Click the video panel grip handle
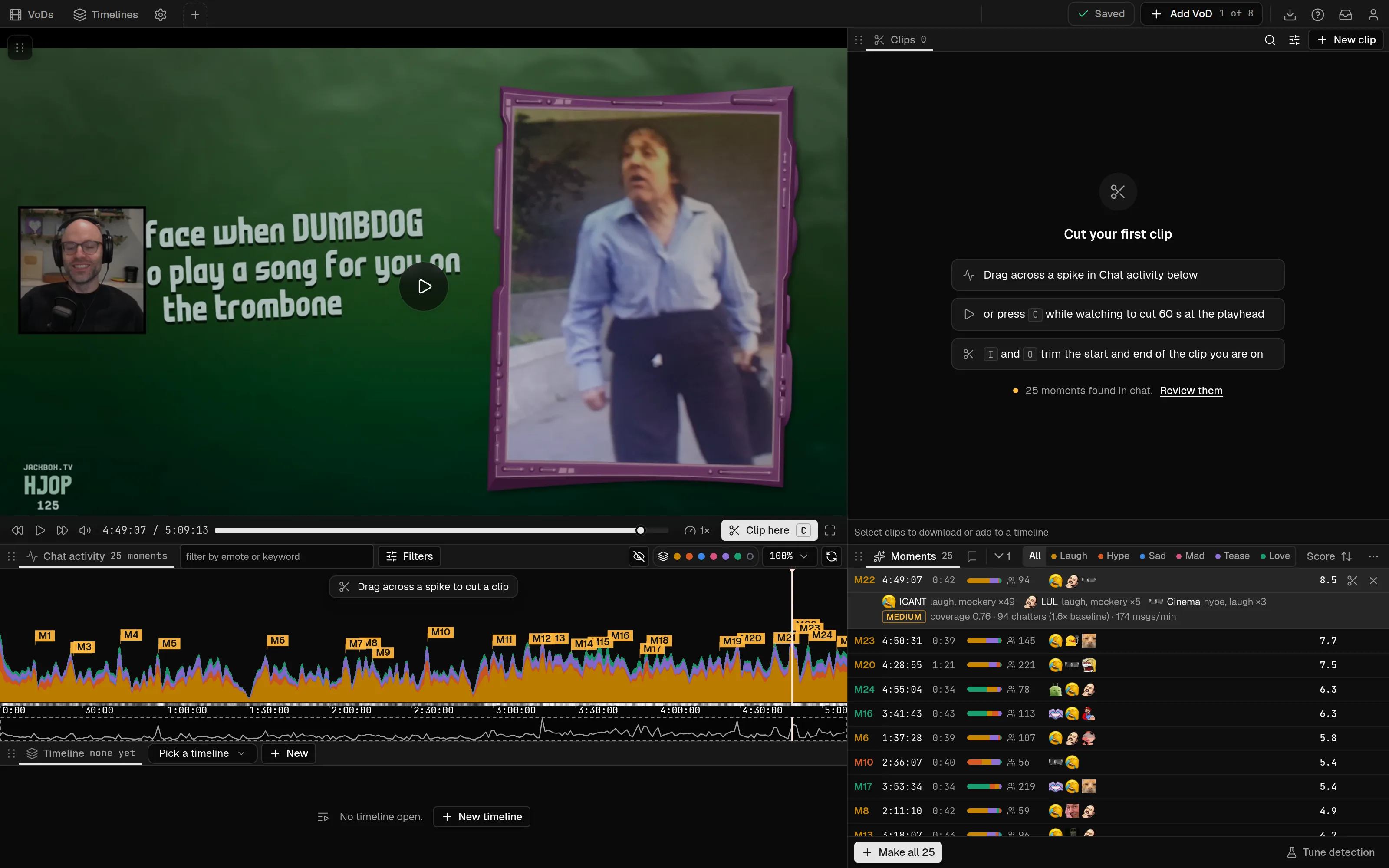The height and width of the screenshot is (868, 1389). pos(20,48)
